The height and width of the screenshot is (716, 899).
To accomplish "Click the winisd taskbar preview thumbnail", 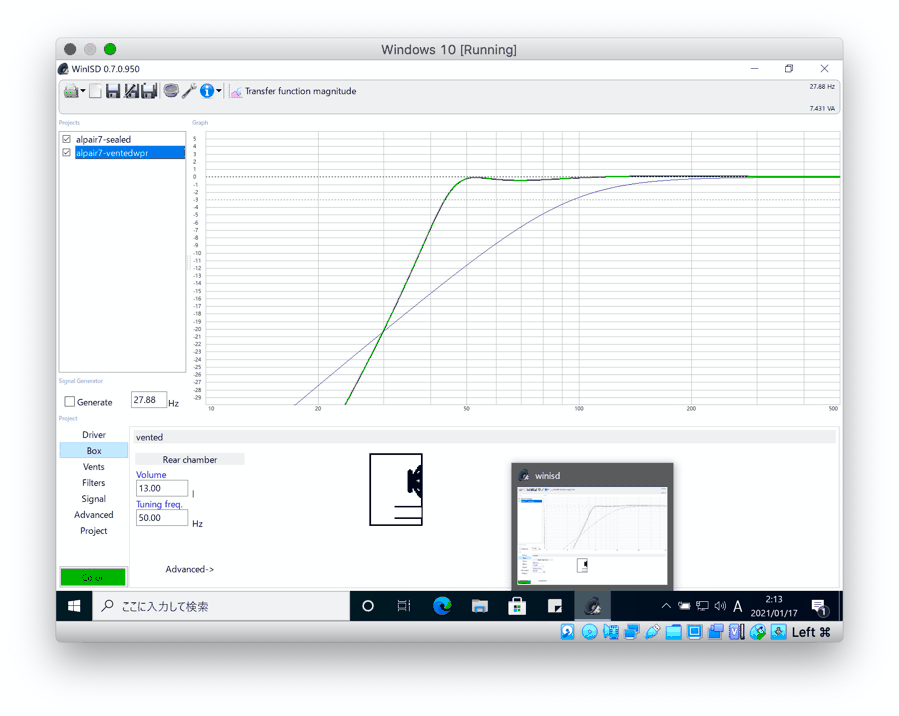I will 592,527.
